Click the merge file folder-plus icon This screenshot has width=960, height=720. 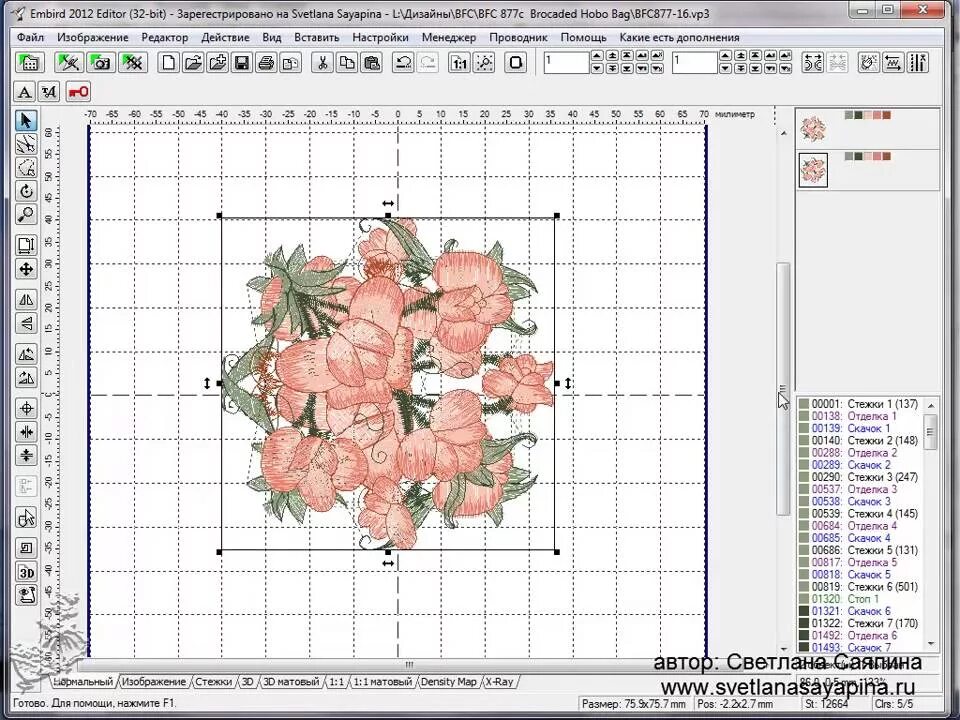click(217, 62)
